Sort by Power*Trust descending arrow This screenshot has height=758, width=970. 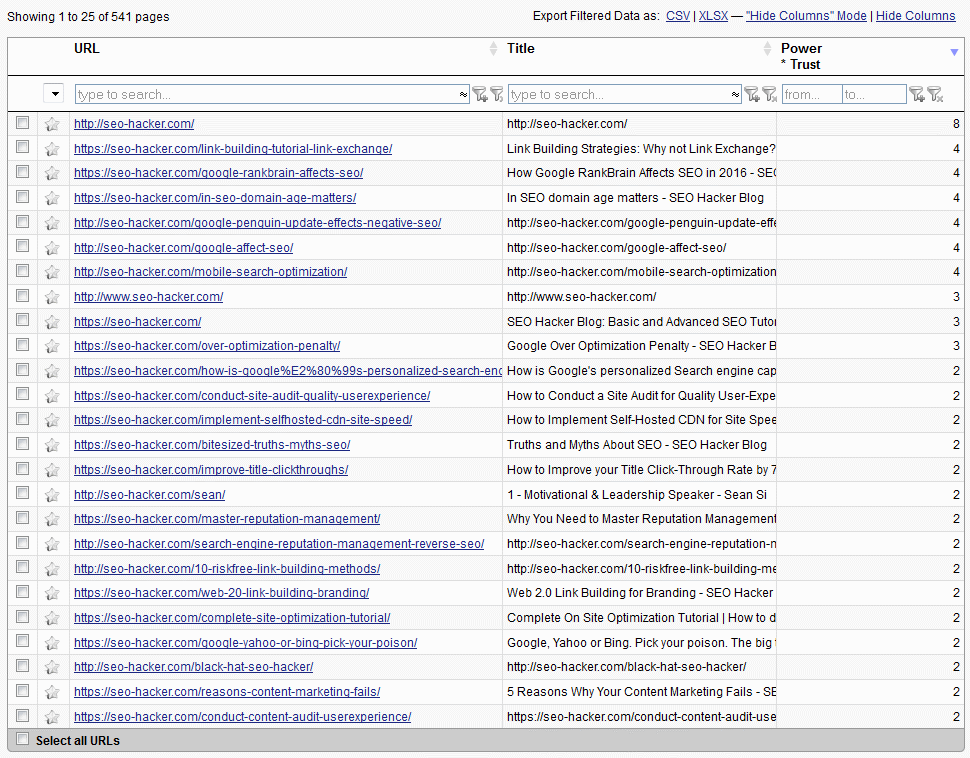pyautogui.click(x=954, y=52)
